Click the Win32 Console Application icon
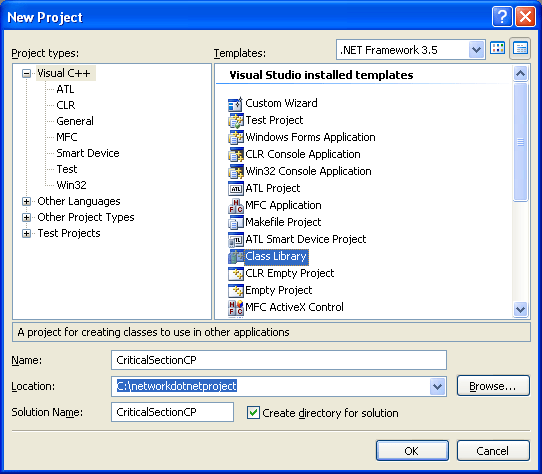This screenshot has width=542, height=474. (x=236, y=171)
